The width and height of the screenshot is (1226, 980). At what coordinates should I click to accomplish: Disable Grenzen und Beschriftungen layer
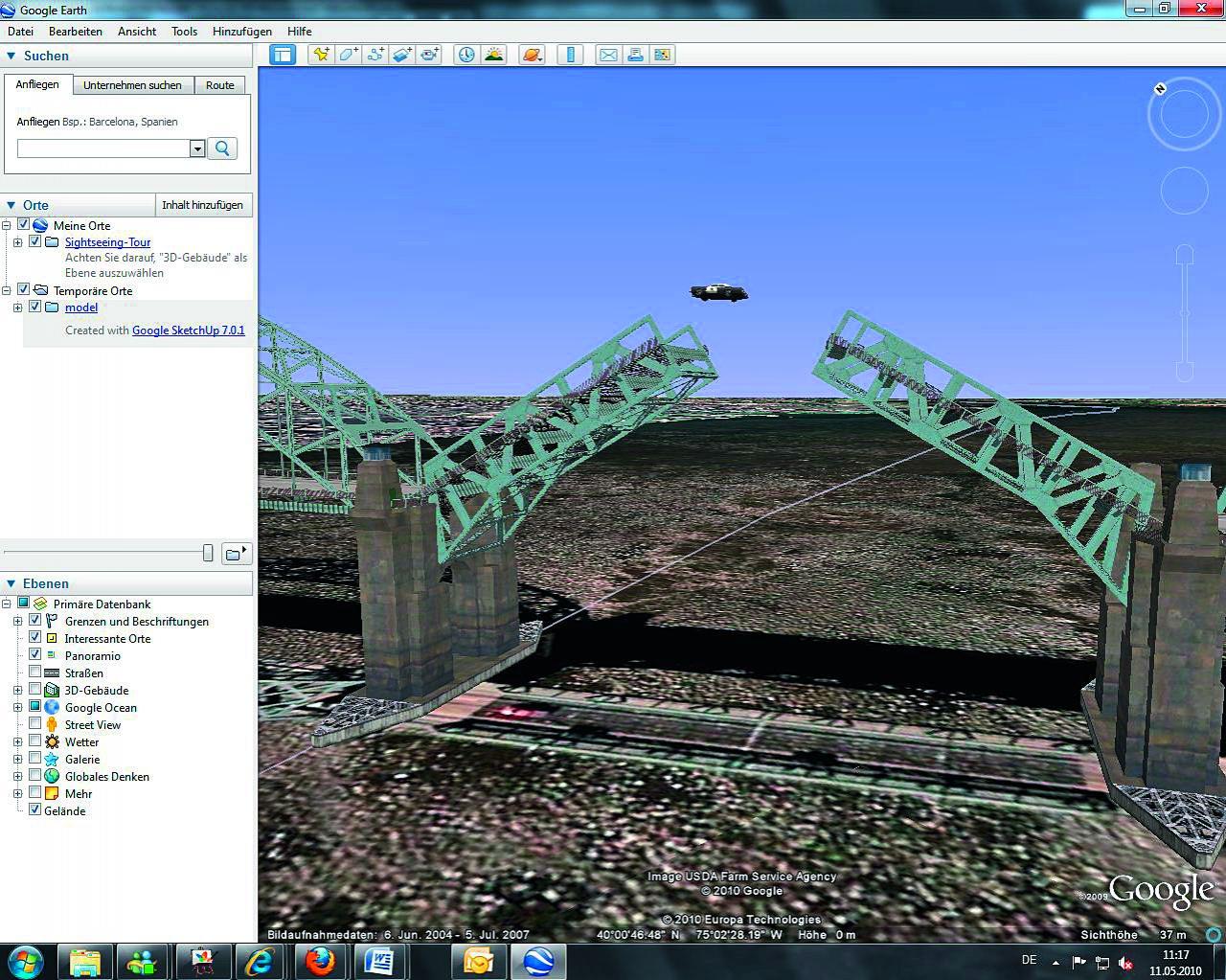[x=35, y=621]
